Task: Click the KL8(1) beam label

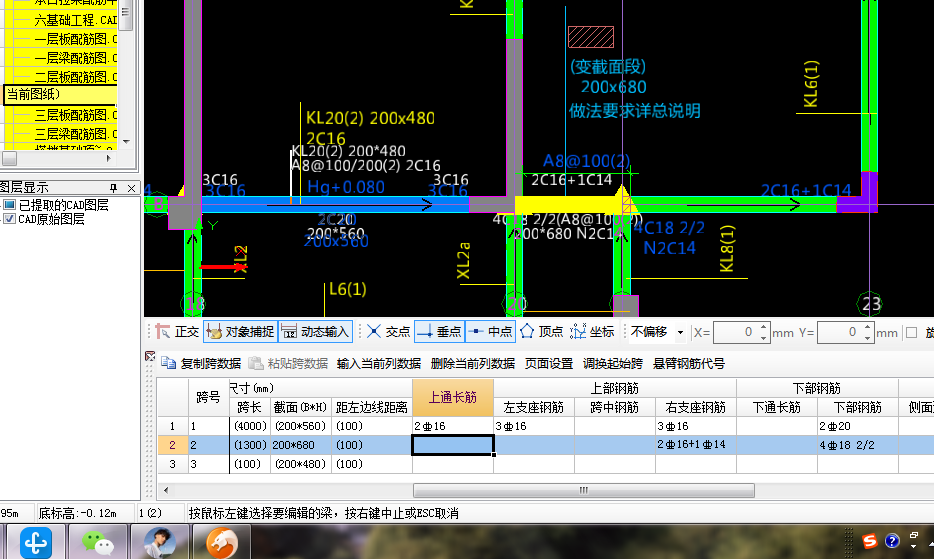Action: coord(727,249)
